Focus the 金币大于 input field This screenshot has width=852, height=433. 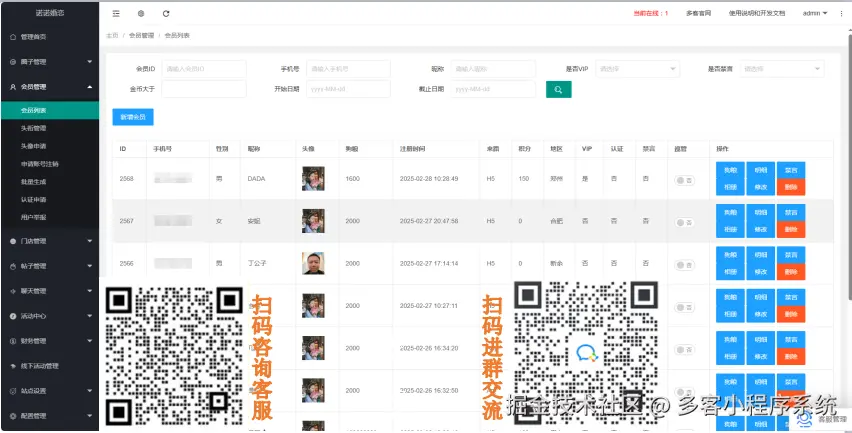204,89
